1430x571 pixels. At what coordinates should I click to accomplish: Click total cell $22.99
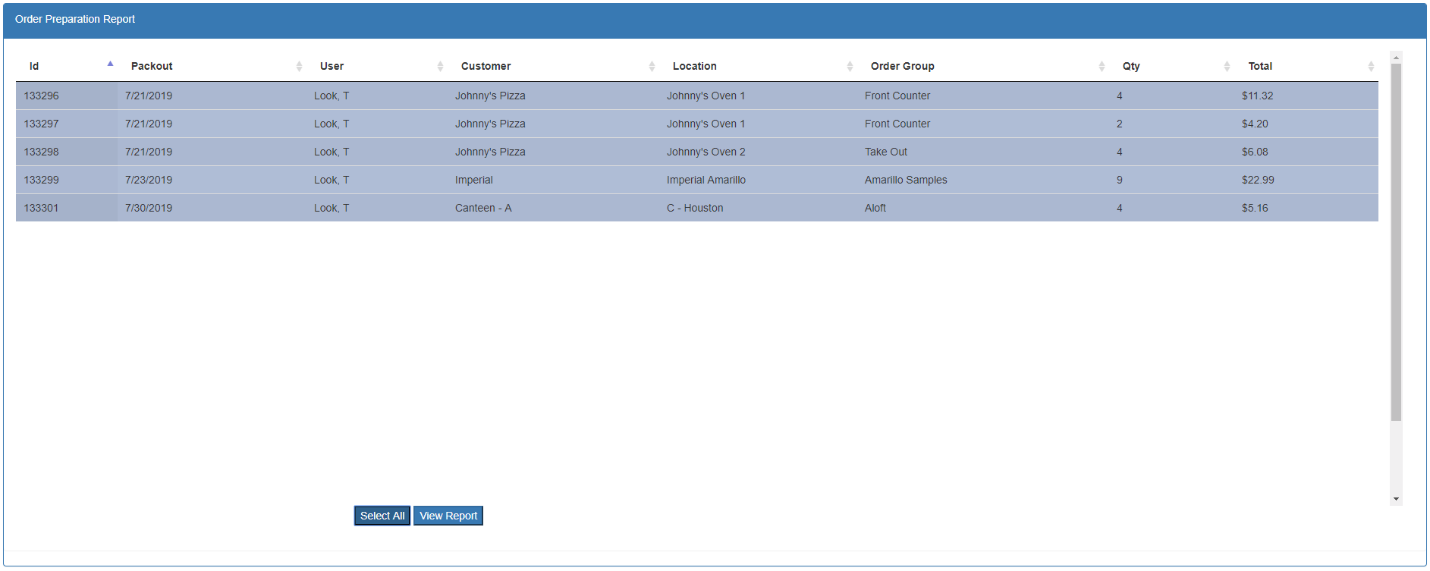[1258, 180]
